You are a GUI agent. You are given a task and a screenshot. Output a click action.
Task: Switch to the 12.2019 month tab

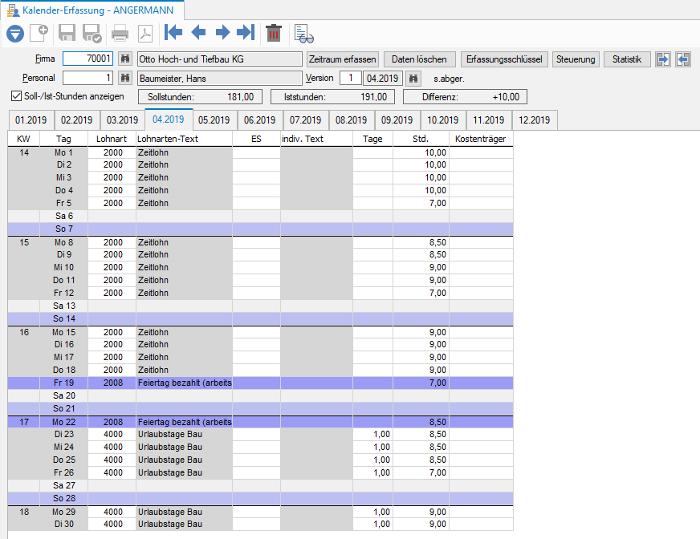pyautogui.click(x=534, y=120)
